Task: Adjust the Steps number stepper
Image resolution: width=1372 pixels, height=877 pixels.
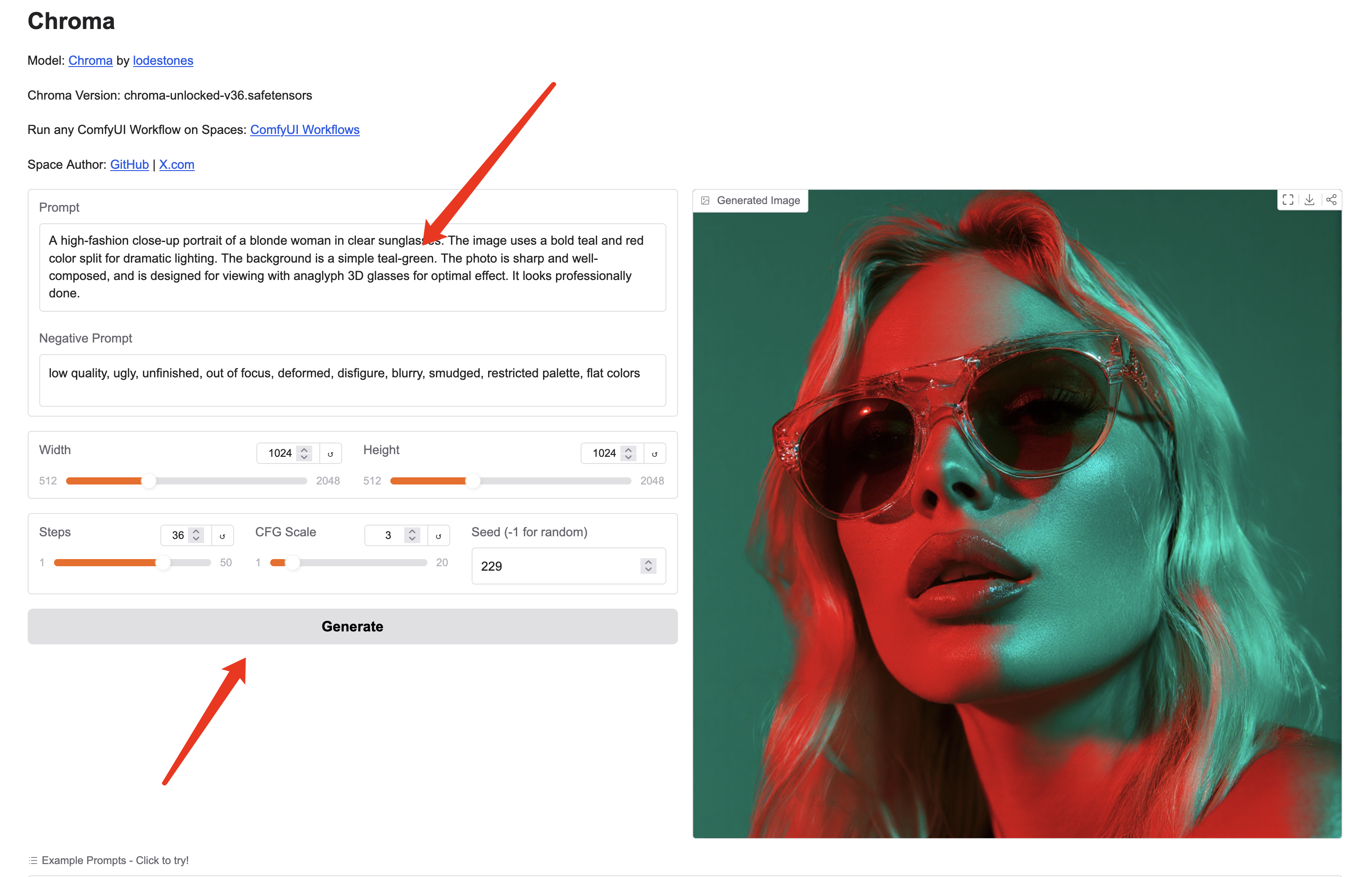Action: click(196, 535)
